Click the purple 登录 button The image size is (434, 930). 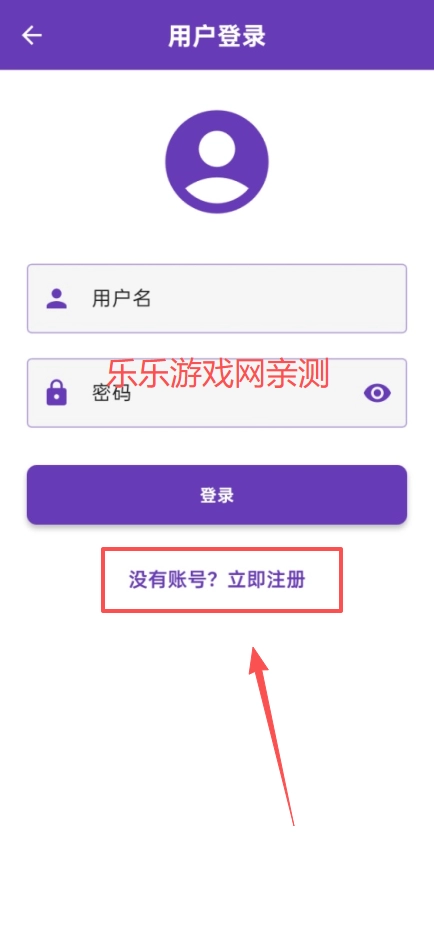217,495
